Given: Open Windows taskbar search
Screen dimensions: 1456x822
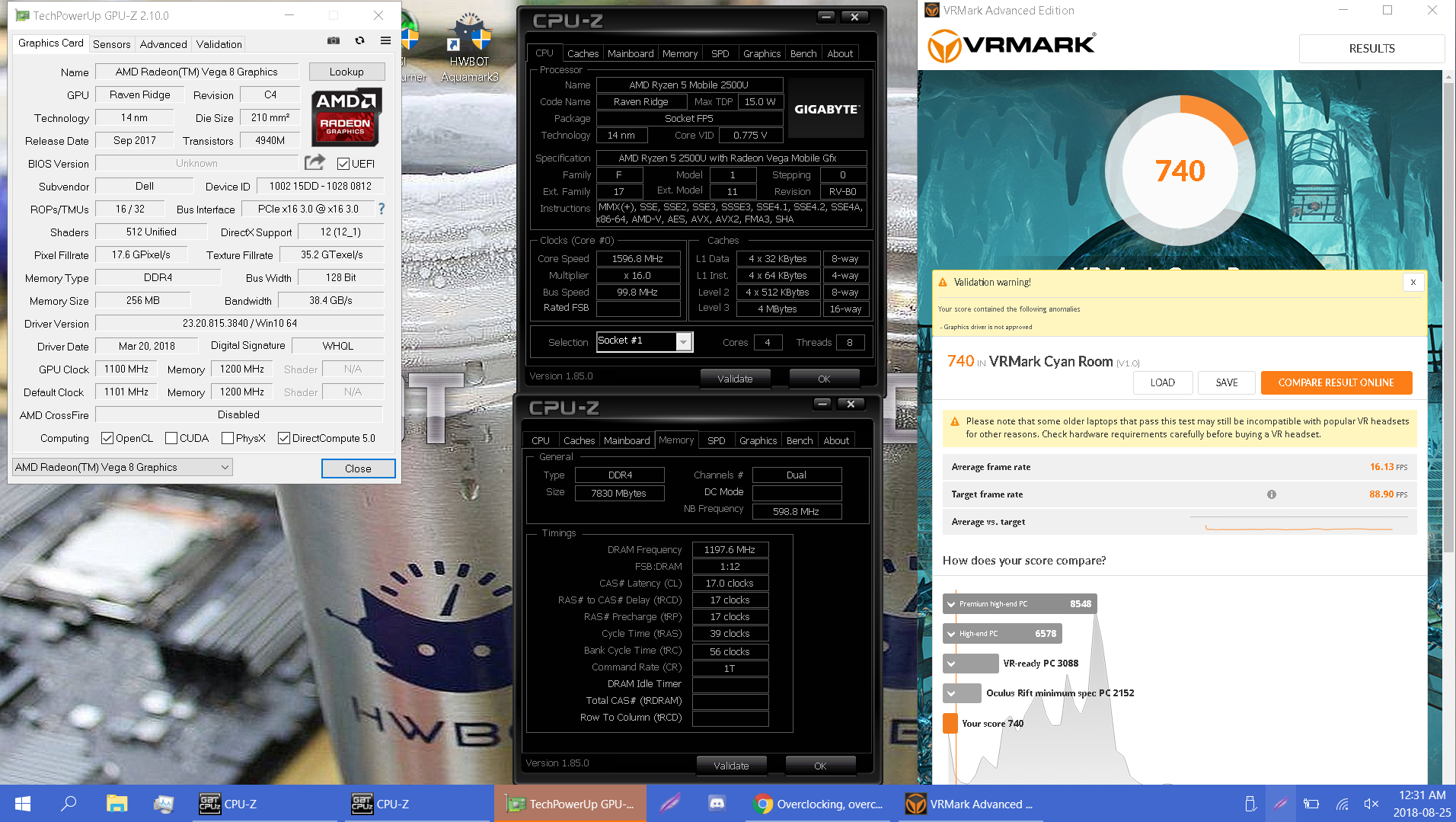Looking at the screenshot, I should pos(69,804).
